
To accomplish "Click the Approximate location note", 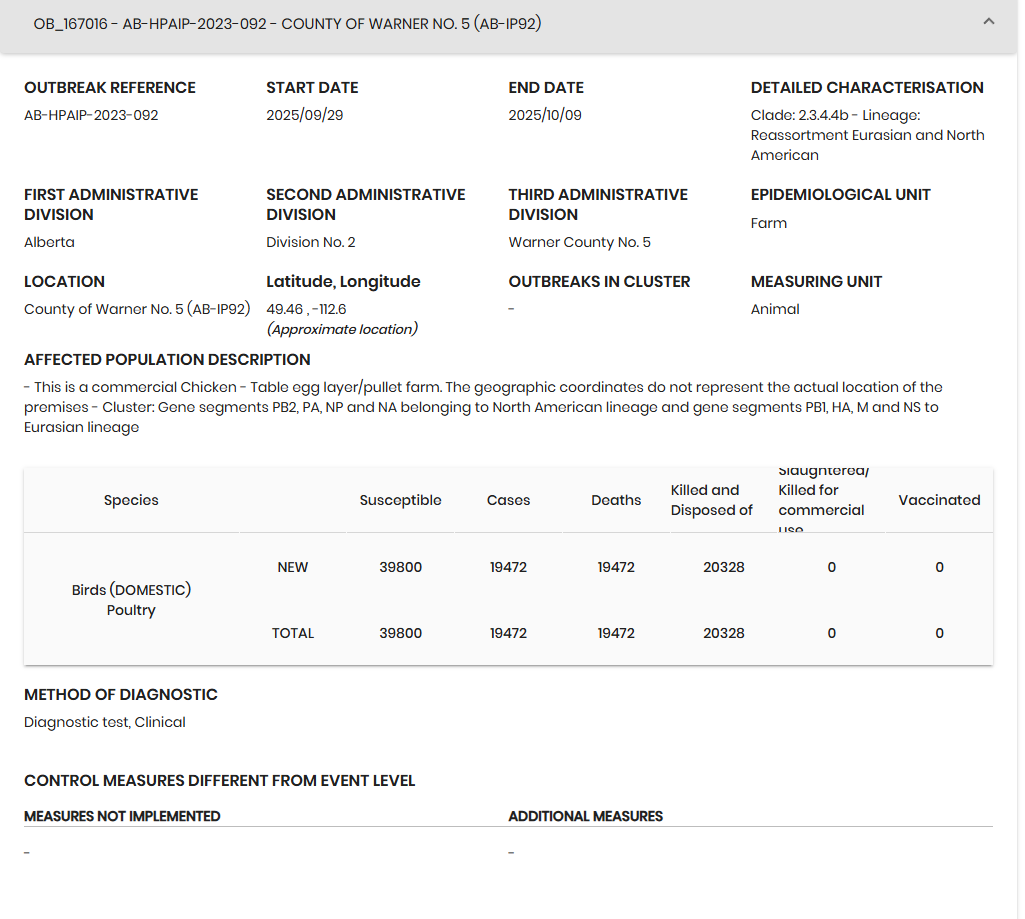I will [342, 329].
